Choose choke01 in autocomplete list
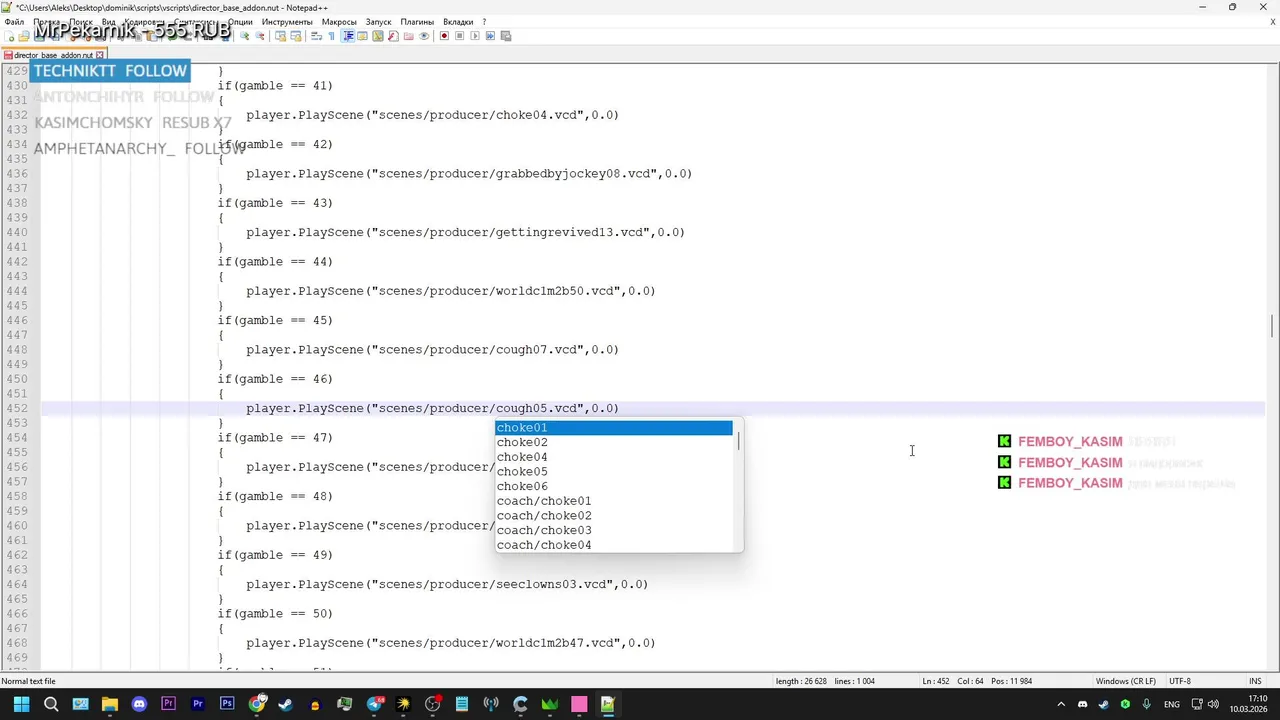 pyautogui.click(x=614, y=428)
